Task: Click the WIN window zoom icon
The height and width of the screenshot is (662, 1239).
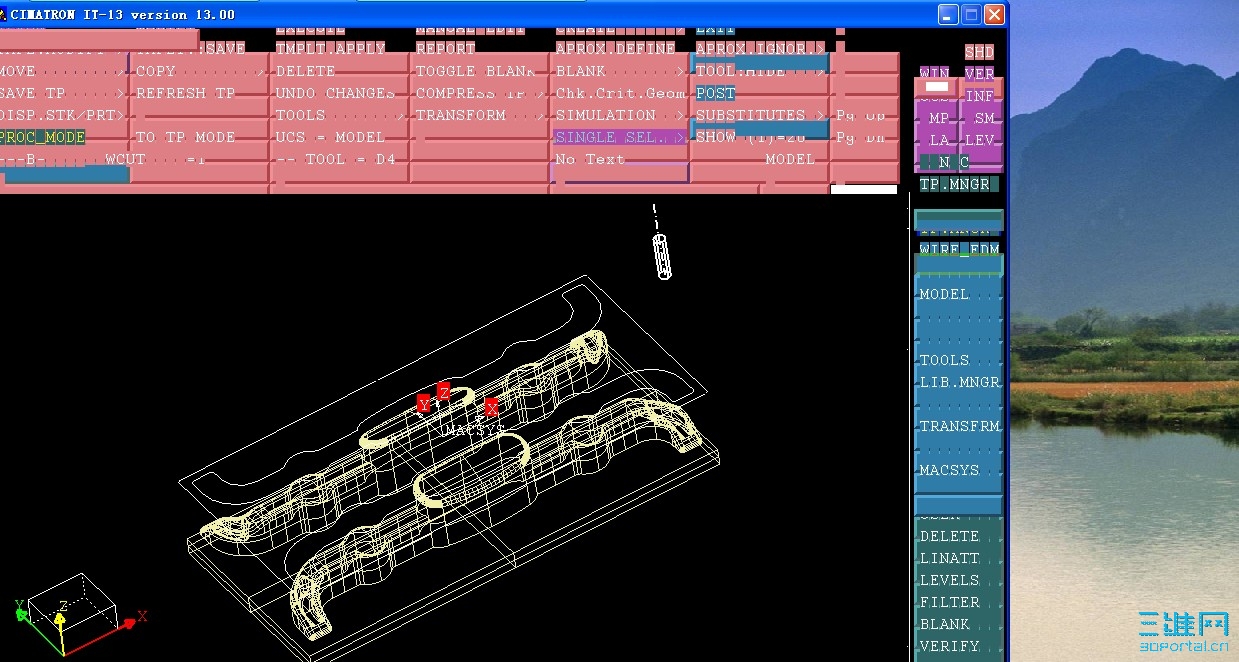Action: coord(935,74)
